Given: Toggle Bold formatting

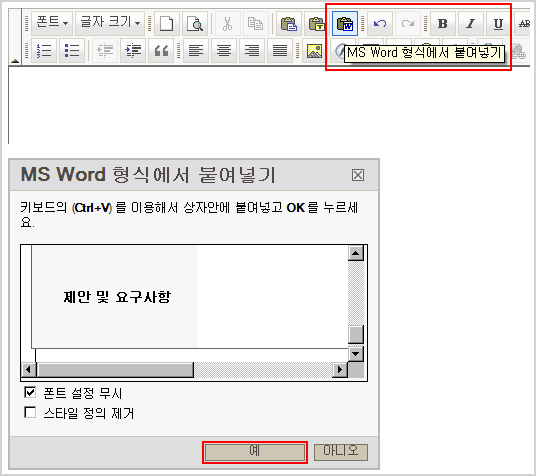Looking at the screenshot, I should point(443,24).
